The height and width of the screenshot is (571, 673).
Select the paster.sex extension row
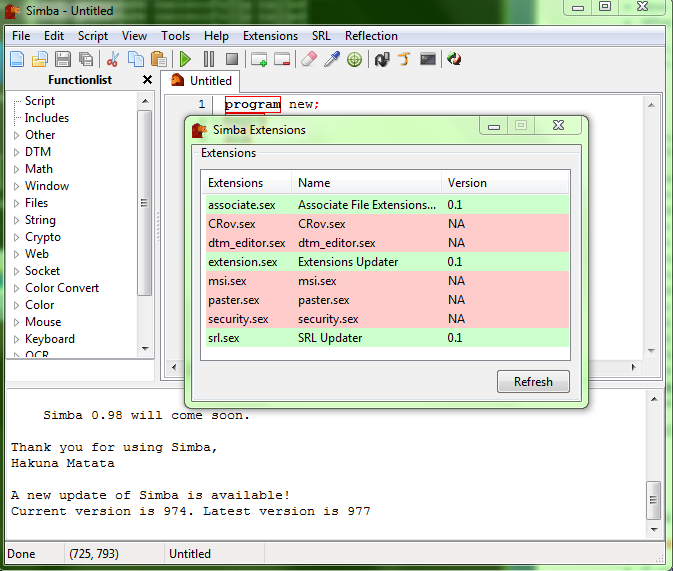387,300
